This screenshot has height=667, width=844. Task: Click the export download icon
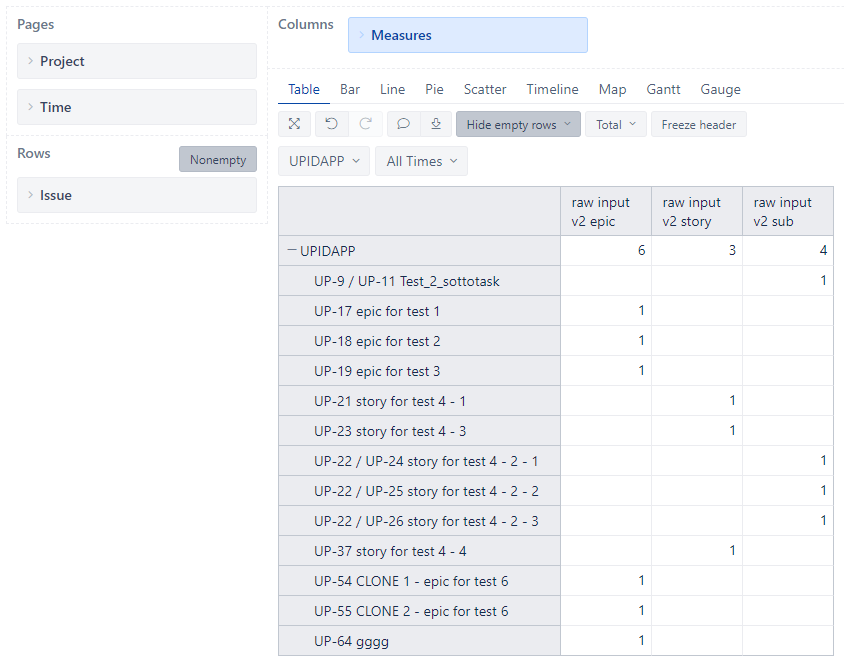coord(436,124)
